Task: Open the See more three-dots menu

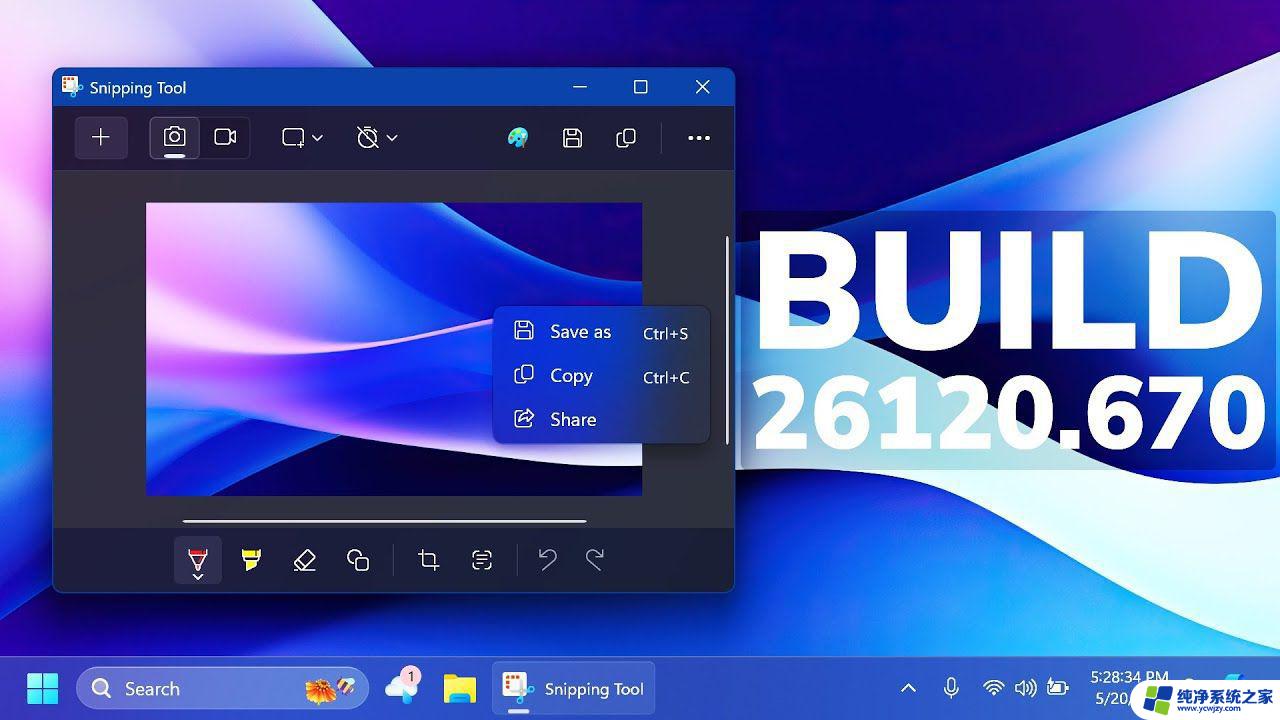Action: 699,138
